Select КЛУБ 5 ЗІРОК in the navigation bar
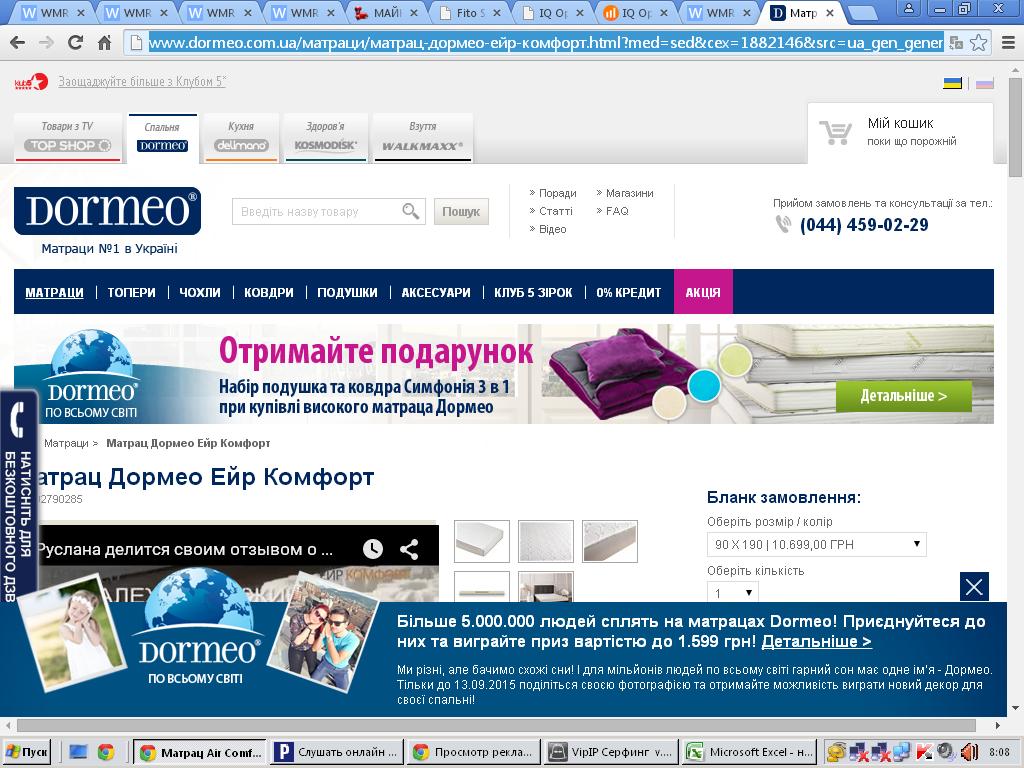The width and height of the screenshot is (1024, 768). [533, 293]
